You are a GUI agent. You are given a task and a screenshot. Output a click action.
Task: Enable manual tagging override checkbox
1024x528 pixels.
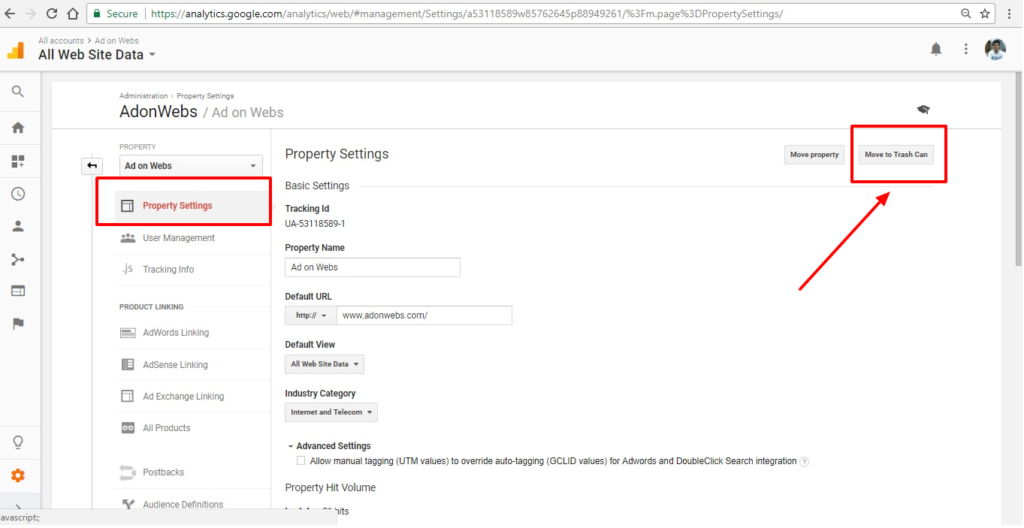click(x=301, y=461)
